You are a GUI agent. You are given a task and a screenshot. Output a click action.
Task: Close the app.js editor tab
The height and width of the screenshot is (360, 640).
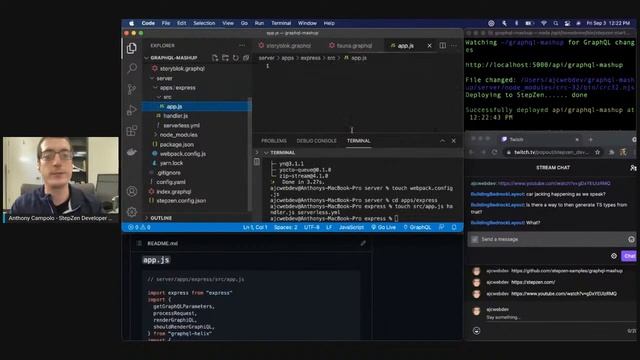(x=429, y=46)
